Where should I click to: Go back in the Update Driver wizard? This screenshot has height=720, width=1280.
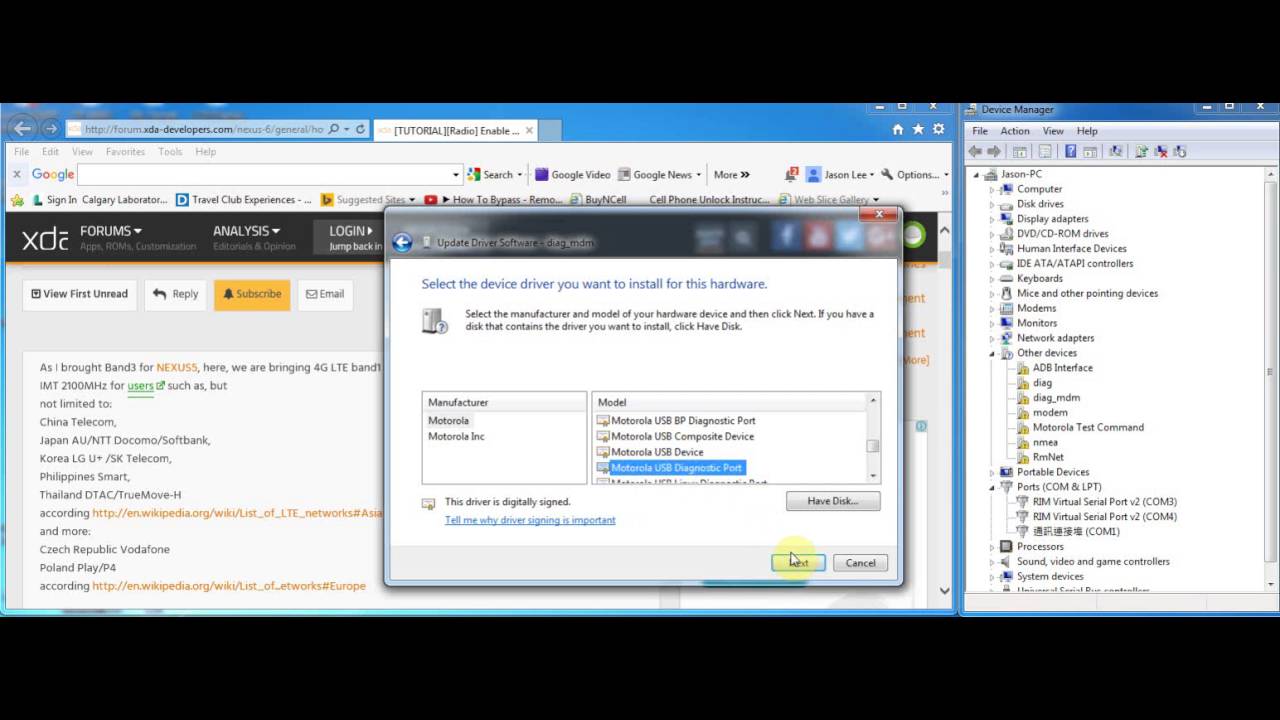(402, 242)
